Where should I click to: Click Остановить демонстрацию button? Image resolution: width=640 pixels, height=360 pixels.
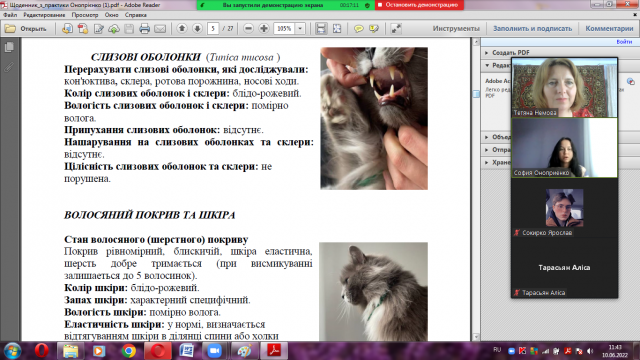point(419,5)
